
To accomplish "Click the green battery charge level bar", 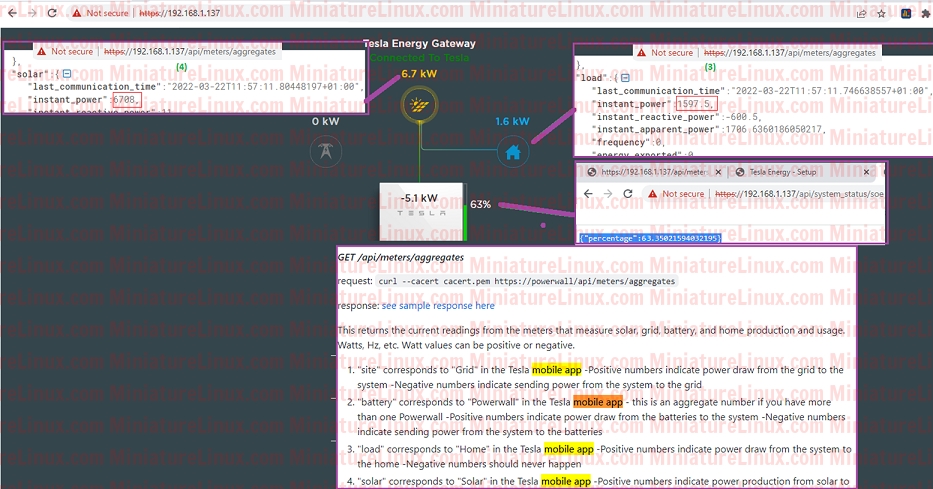I will pyautogui.click(x=465, y=222).
